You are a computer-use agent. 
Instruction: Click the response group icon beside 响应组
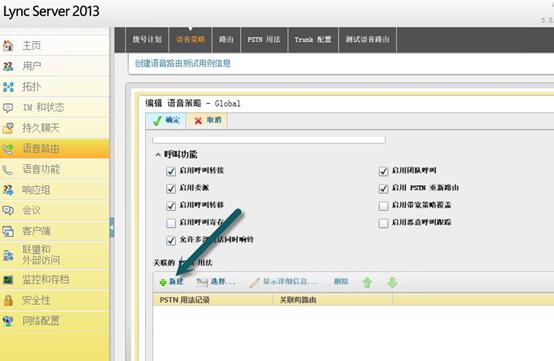(8, 190)
